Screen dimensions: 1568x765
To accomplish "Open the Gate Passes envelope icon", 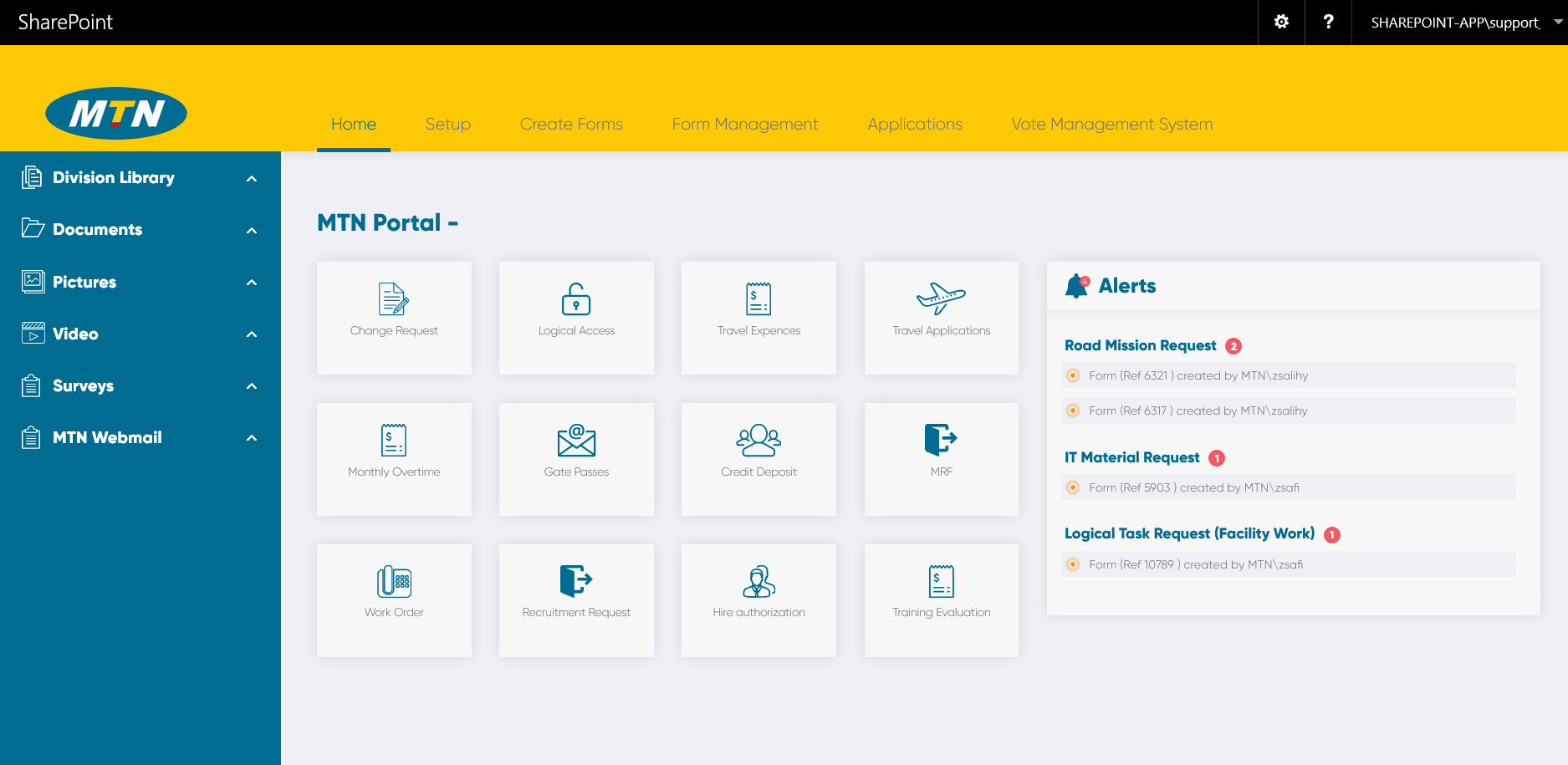I will tap(575, 441).
